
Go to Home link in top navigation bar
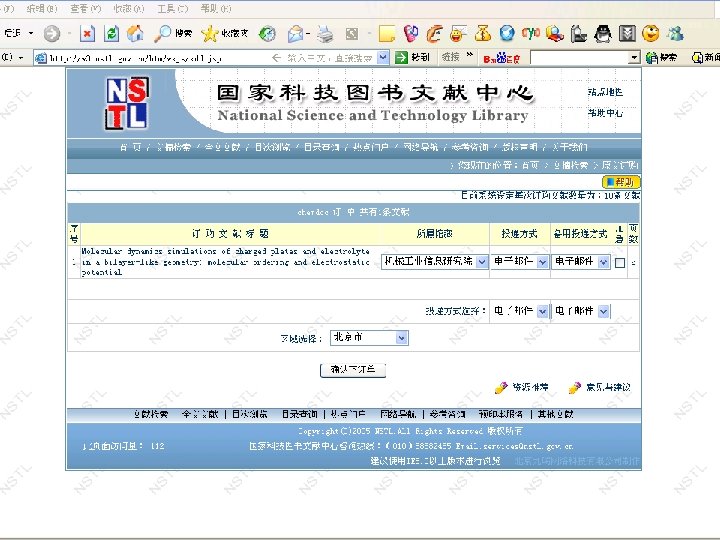click(x=131, y=147)
